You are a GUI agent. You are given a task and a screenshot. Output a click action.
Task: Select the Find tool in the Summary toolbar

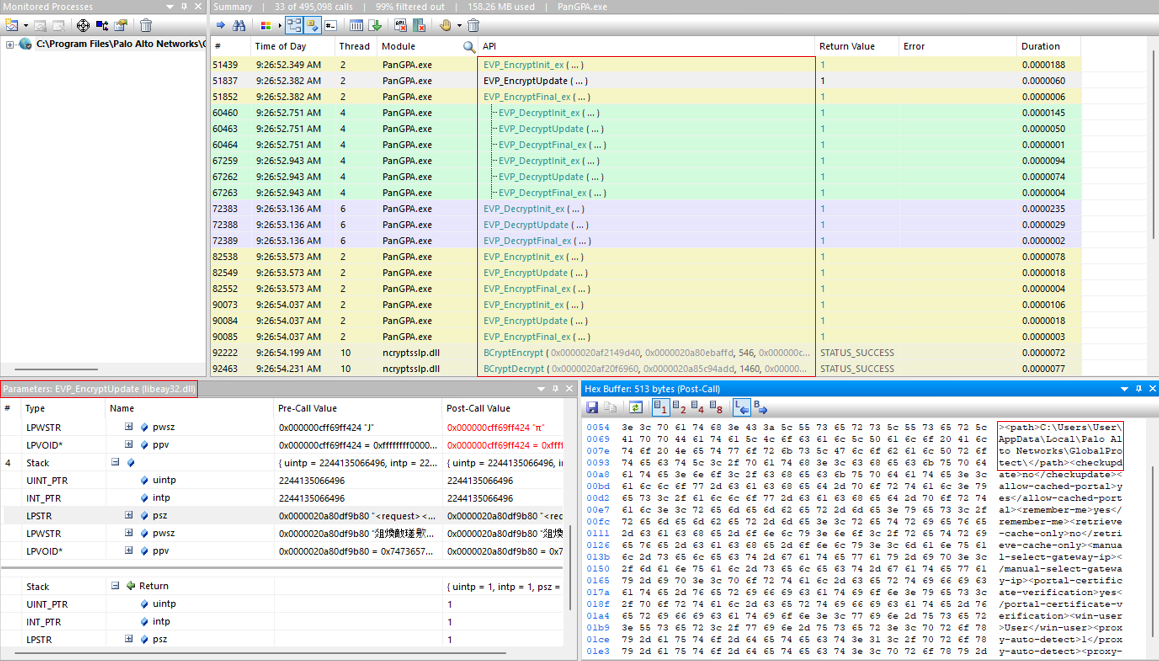(241, 27)
